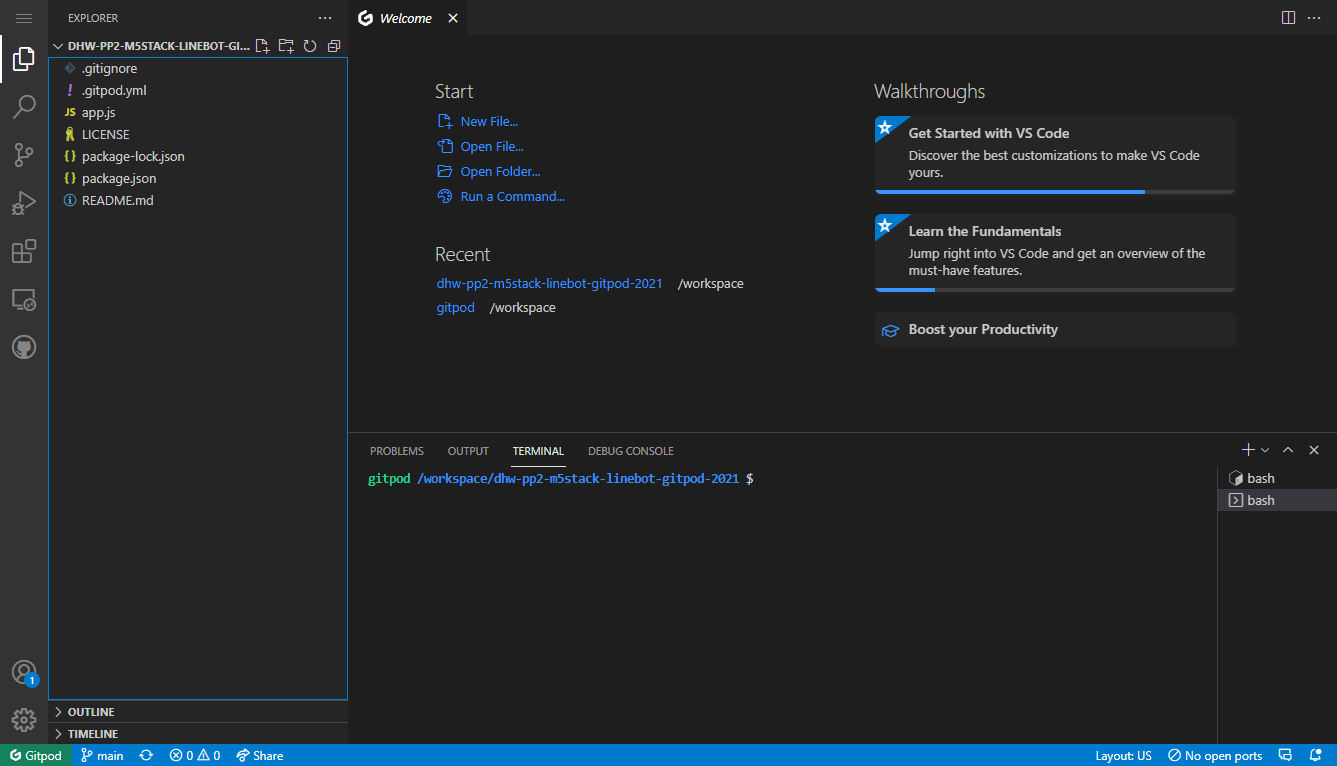Open Boost your Productivity walkthrough

tap(1055, 329)
